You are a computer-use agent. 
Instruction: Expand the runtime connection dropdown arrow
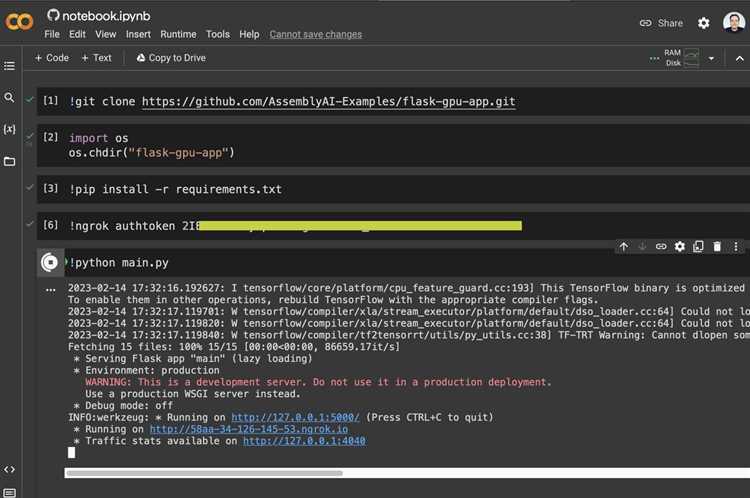click(x=711, y=58)
